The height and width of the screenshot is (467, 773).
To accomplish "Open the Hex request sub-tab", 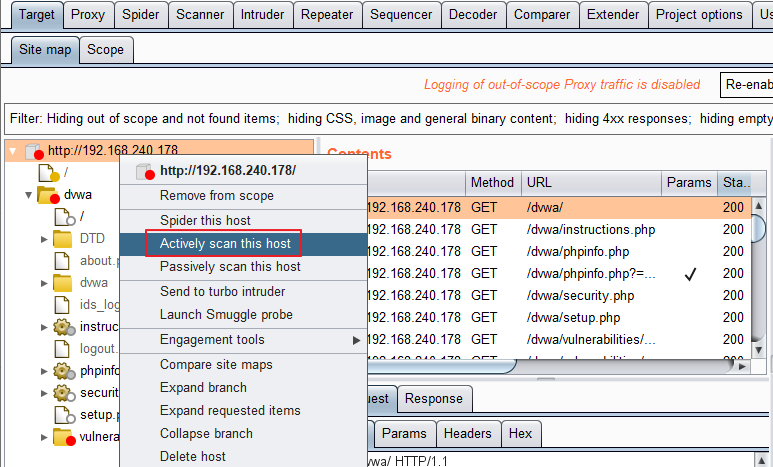I will point(521,434).
